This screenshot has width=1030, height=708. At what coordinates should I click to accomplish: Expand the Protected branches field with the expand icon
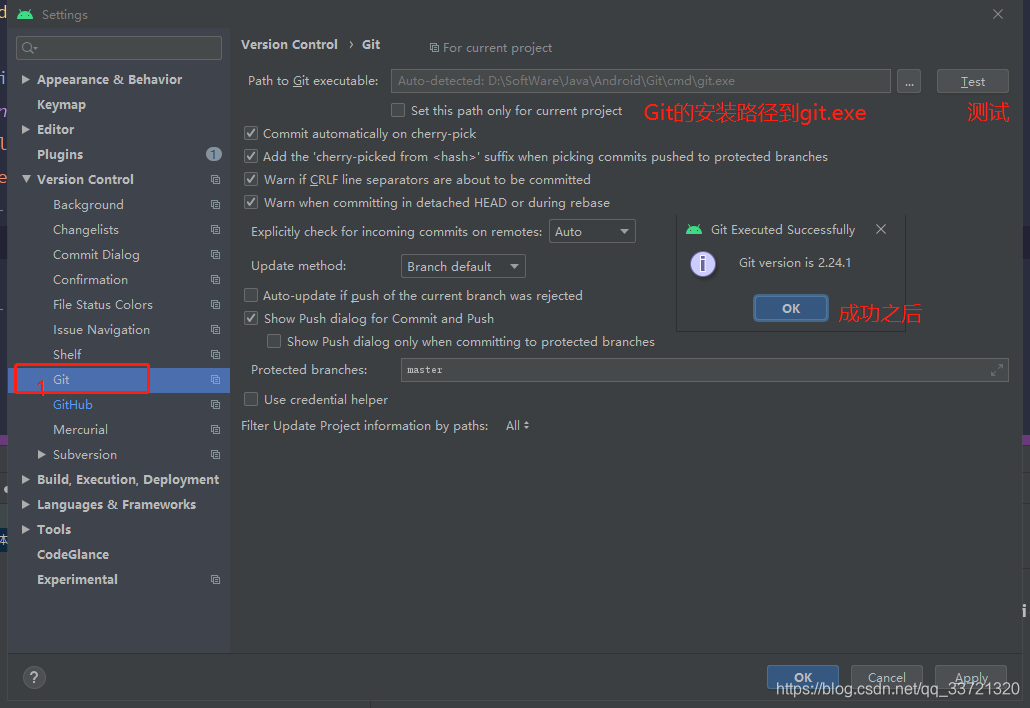[996, 370]
